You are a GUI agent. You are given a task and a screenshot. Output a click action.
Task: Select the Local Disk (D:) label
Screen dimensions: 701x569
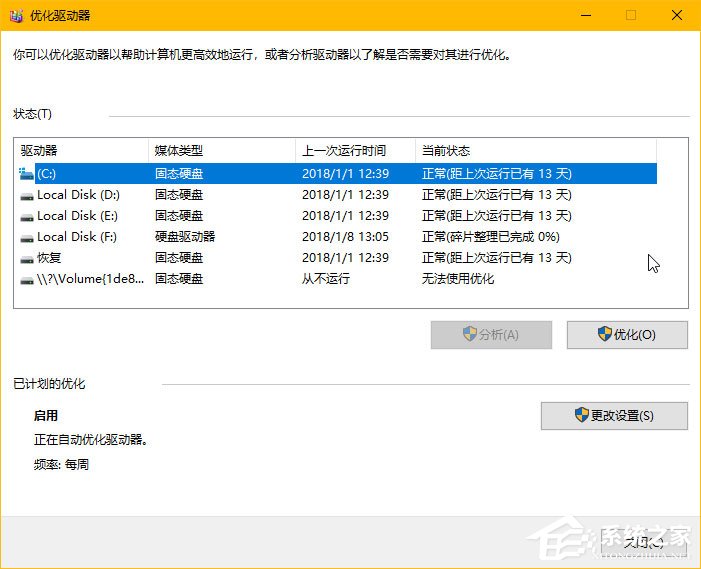78,195
